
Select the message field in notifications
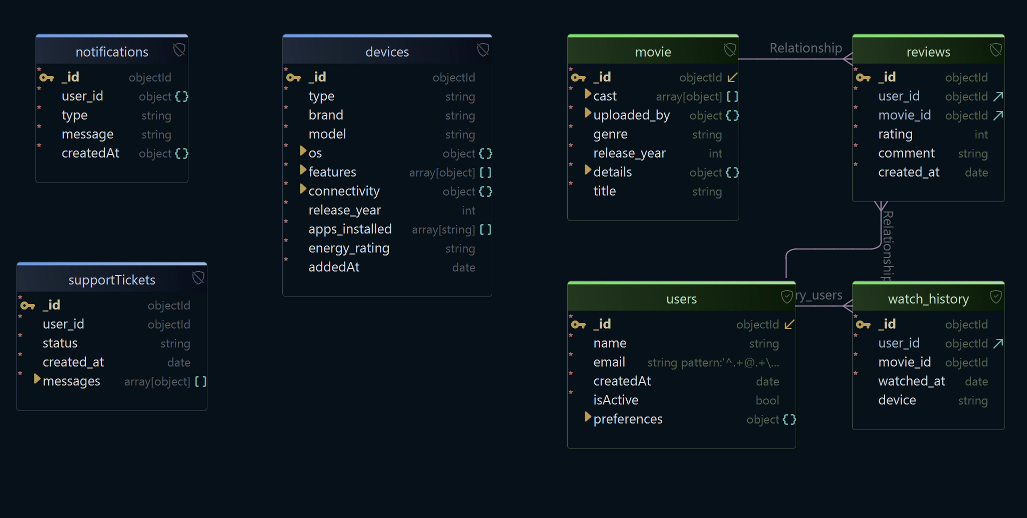pos(112,134)
